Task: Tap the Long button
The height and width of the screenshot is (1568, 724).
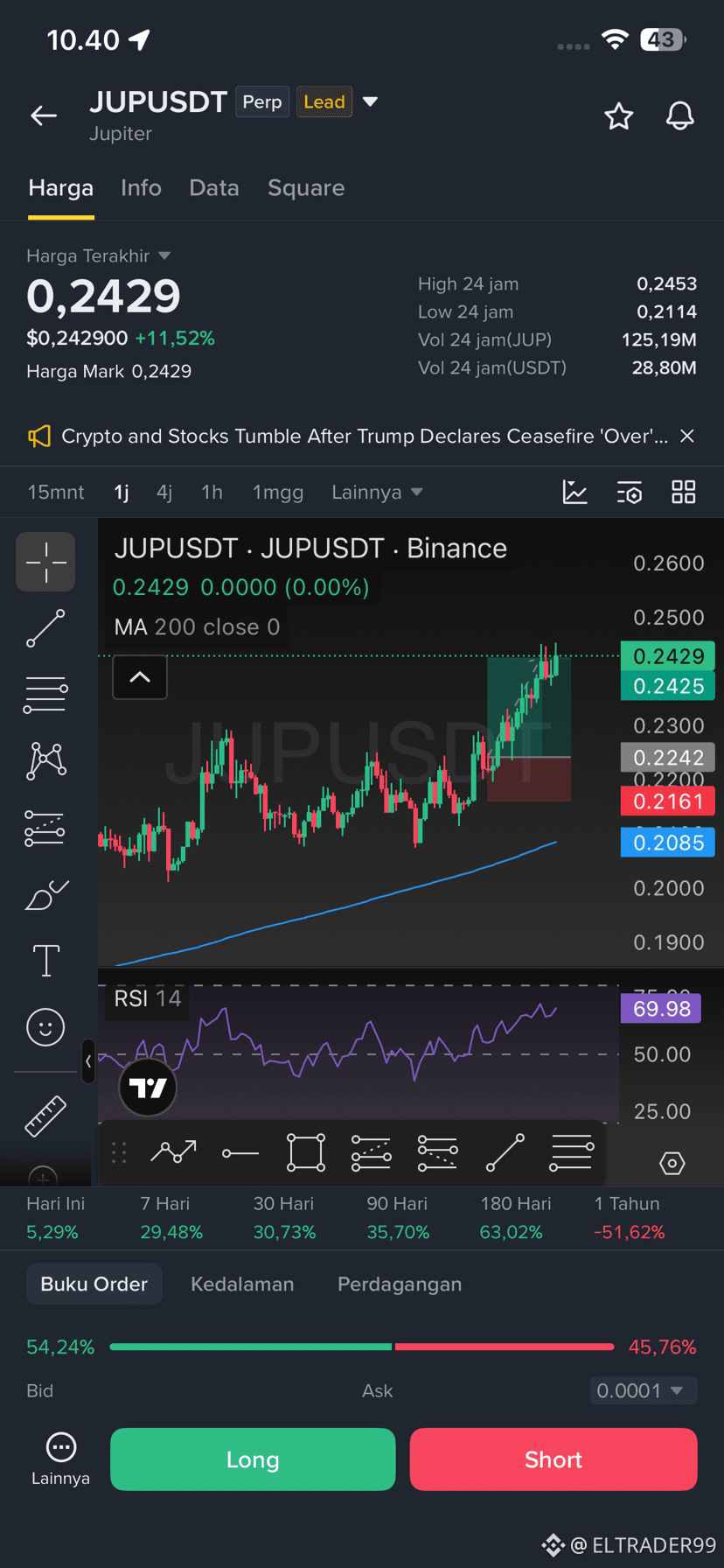Action: coord(253,1459)
